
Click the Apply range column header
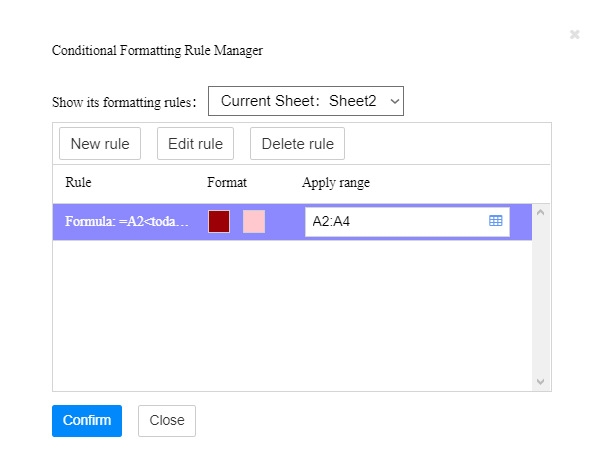pyautogui.click(x=336, y=183)
